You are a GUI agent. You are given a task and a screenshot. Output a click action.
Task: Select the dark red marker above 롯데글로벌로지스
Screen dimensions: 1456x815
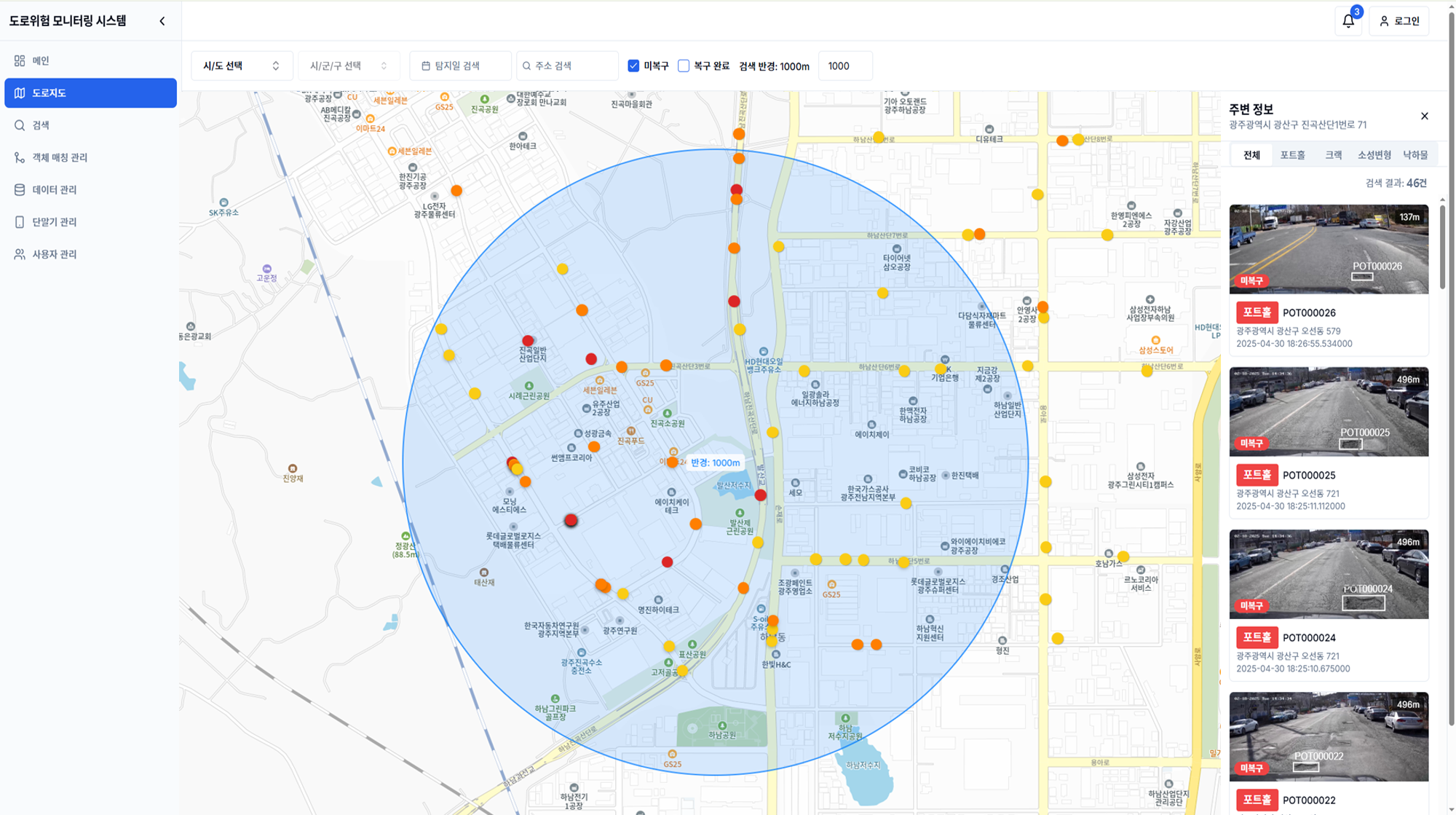[571, 520]
